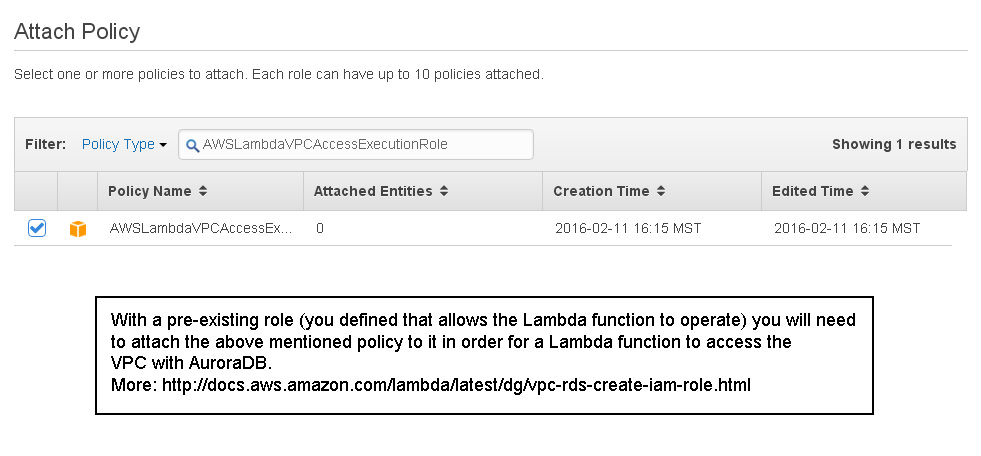Open the AWSLambdaVPCAccessEx... policy name link
This screenshot has height=456, width=981.
(x=200, y=228)
